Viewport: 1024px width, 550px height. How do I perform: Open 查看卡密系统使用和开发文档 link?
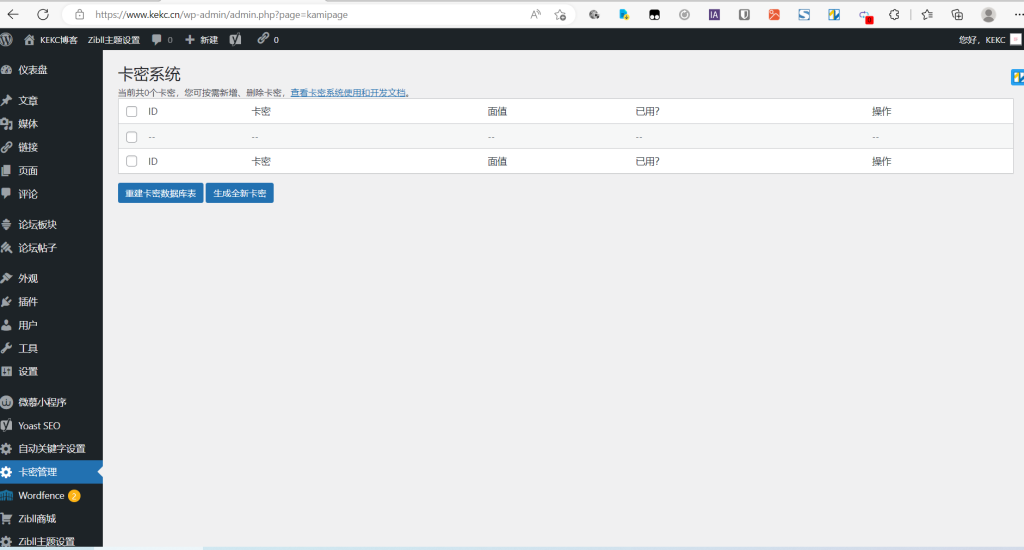point(348,93)
